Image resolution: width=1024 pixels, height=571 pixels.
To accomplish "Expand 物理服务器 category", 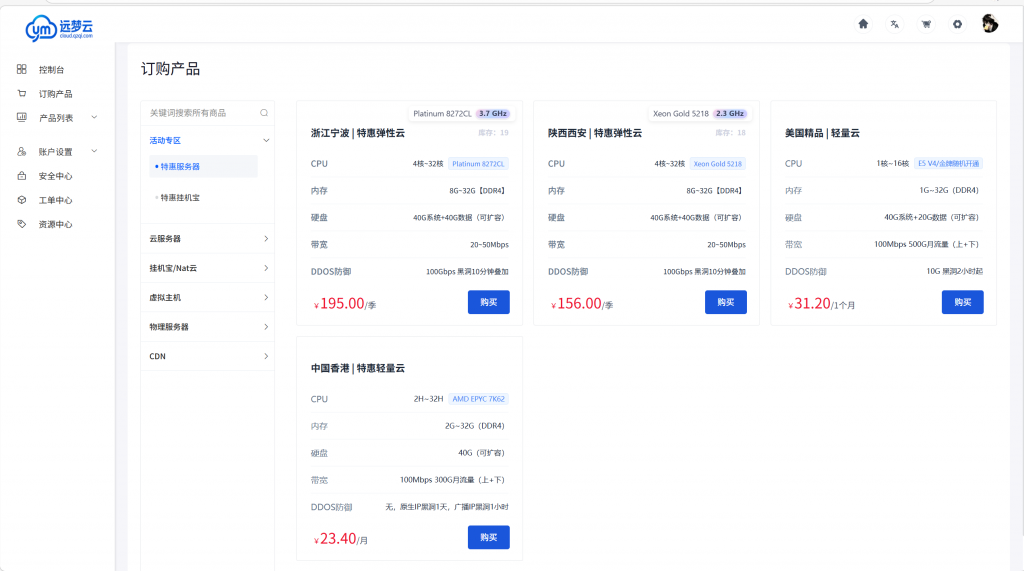I will tap(208, 327).
